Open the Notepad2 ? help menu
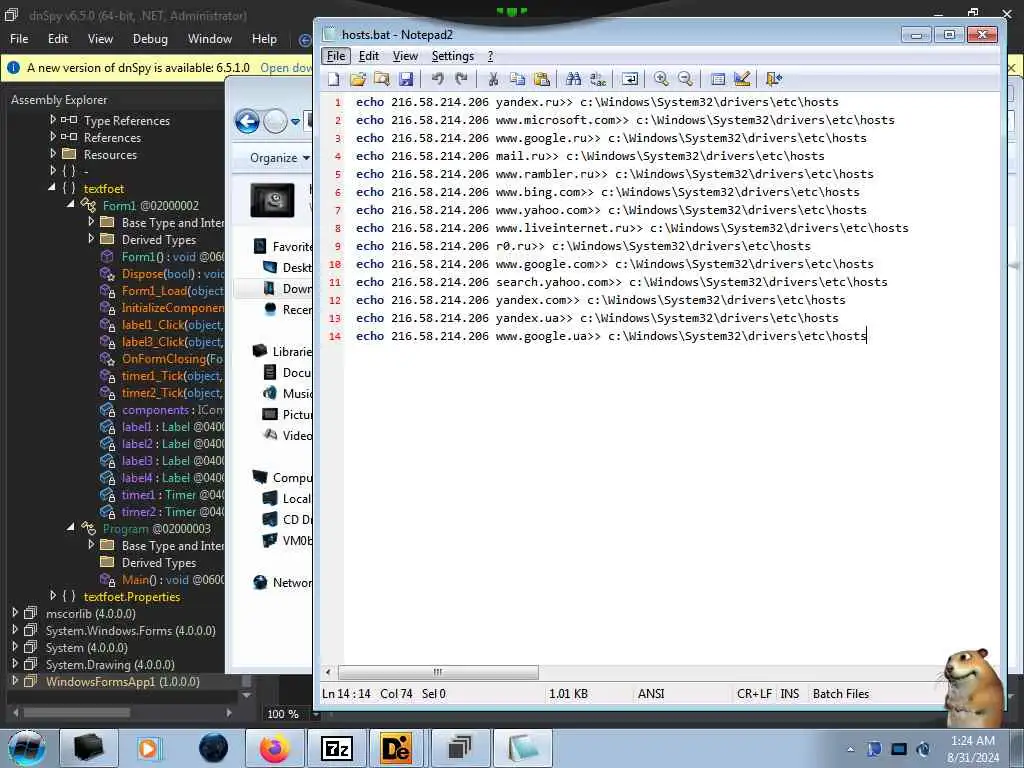The height and width of the screenshot is (768, 1024). tap(490, 56)
